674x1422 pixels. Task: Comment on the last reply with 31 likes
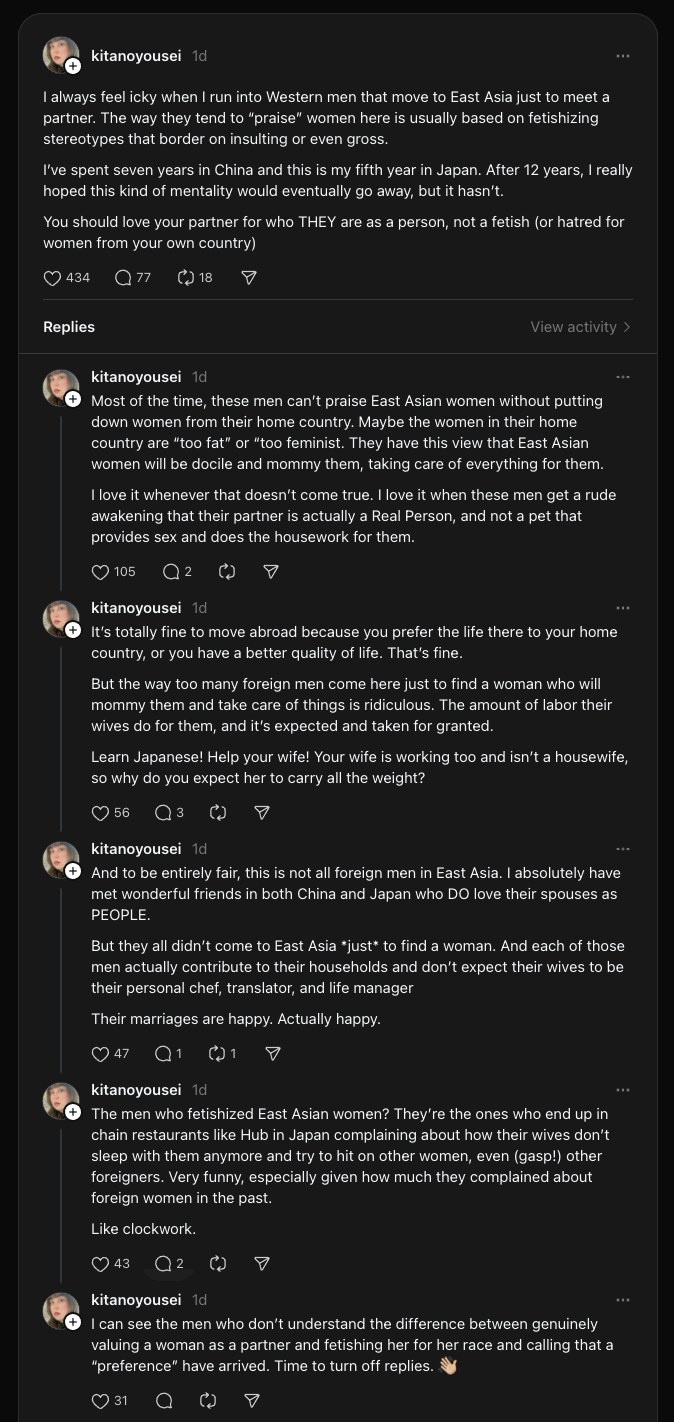(164, 1401)
